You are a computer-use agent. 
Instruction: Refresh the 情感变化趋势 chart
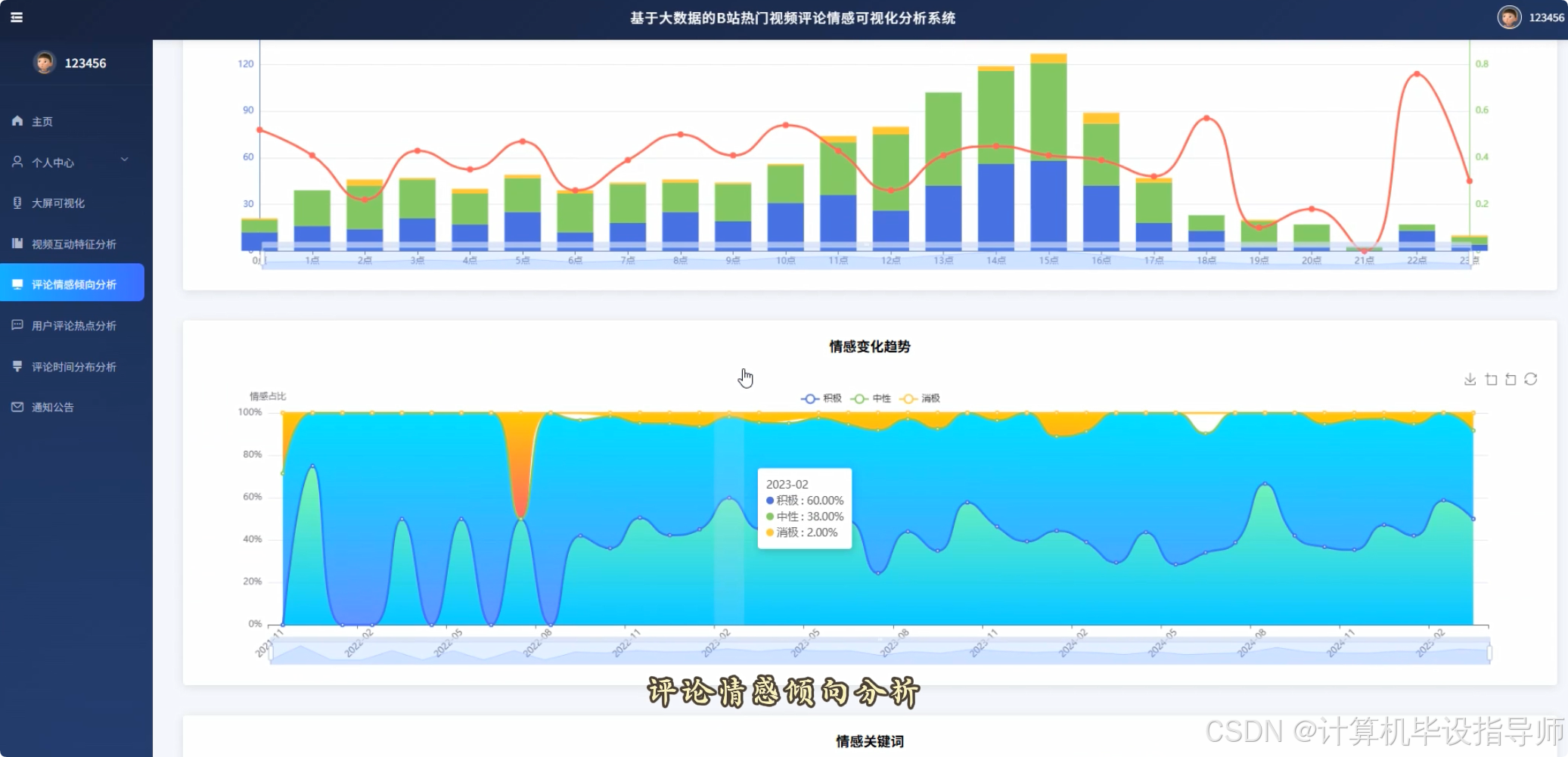coord(1530,379)
